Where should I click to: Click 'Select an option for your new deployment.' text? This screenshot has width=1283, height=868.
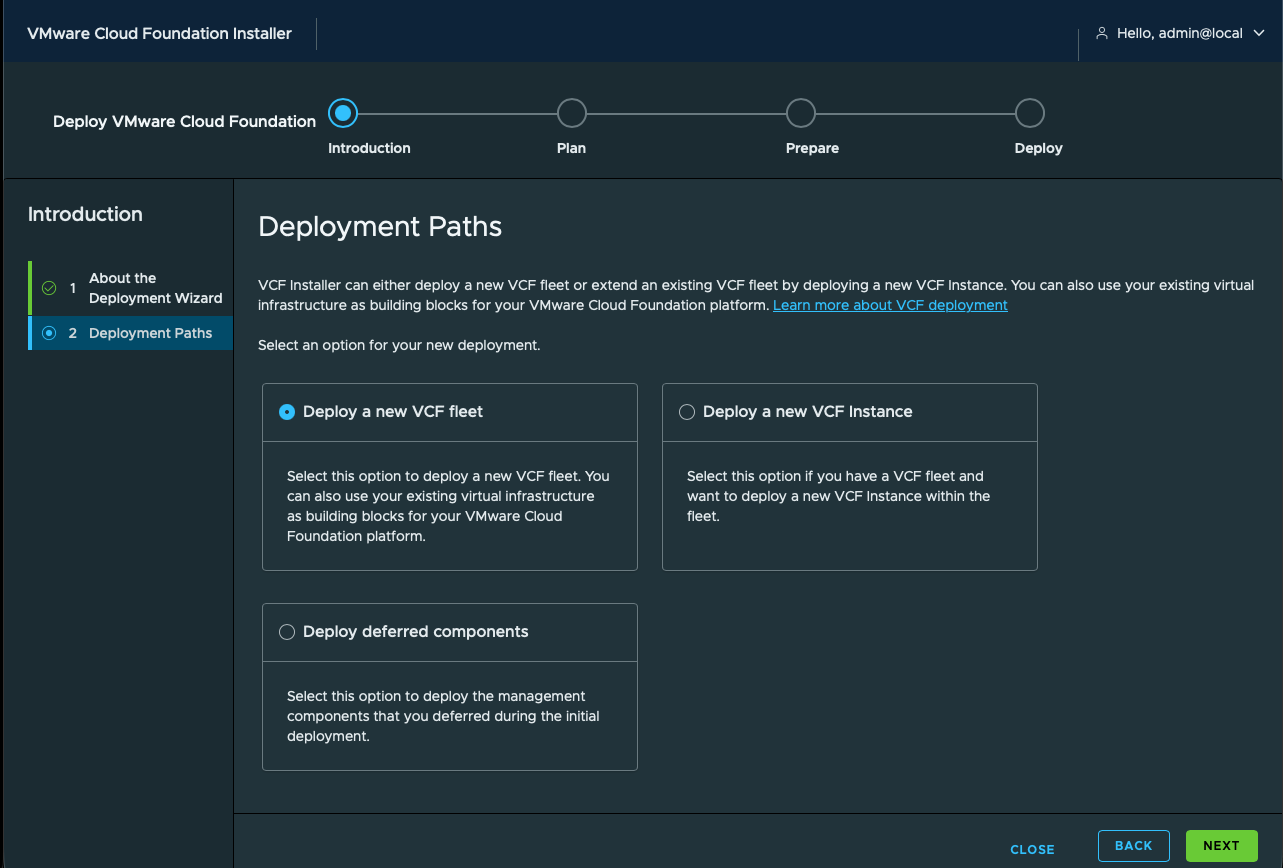point(399,345)
